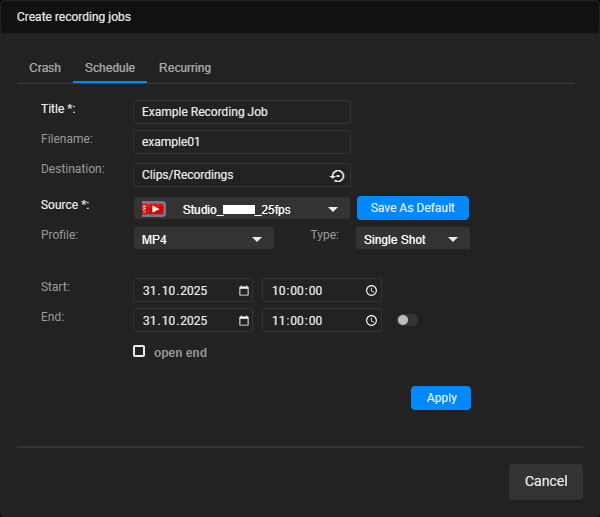
Task: Open clock picker for End time
Action: (371, 320)
